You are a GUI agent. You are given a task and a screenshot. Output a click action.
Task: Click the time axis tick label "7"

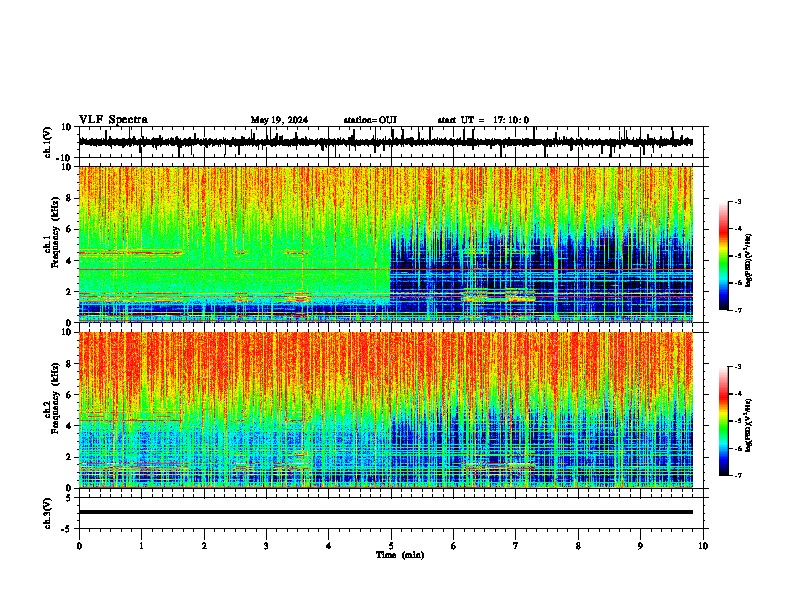(x=516, y=546)
